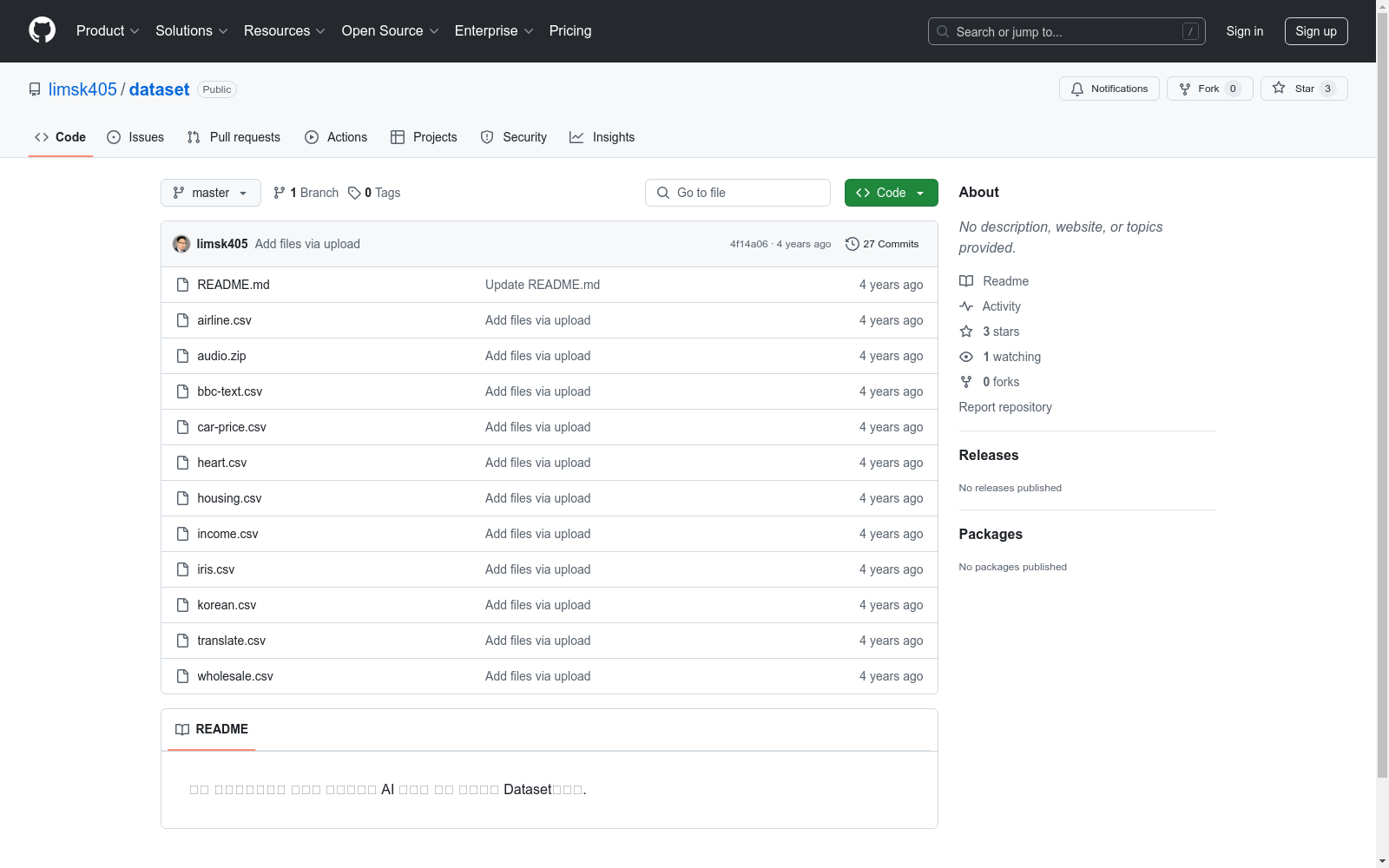1389x868 pixels.
Task: Click the book icon next to Readme link
Action: [x=966, y=281]
